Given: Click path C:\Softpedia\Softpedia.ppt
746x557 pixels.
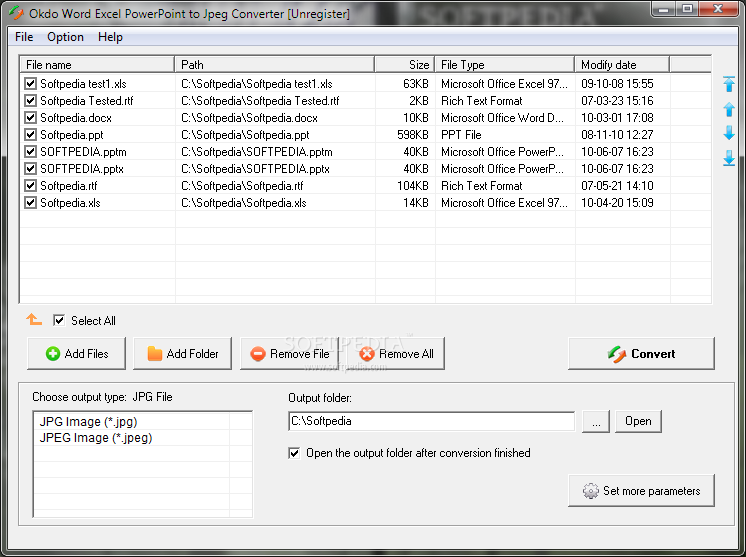Looking at the screenshot, I should pyautogui.click(x=245, y=135).
